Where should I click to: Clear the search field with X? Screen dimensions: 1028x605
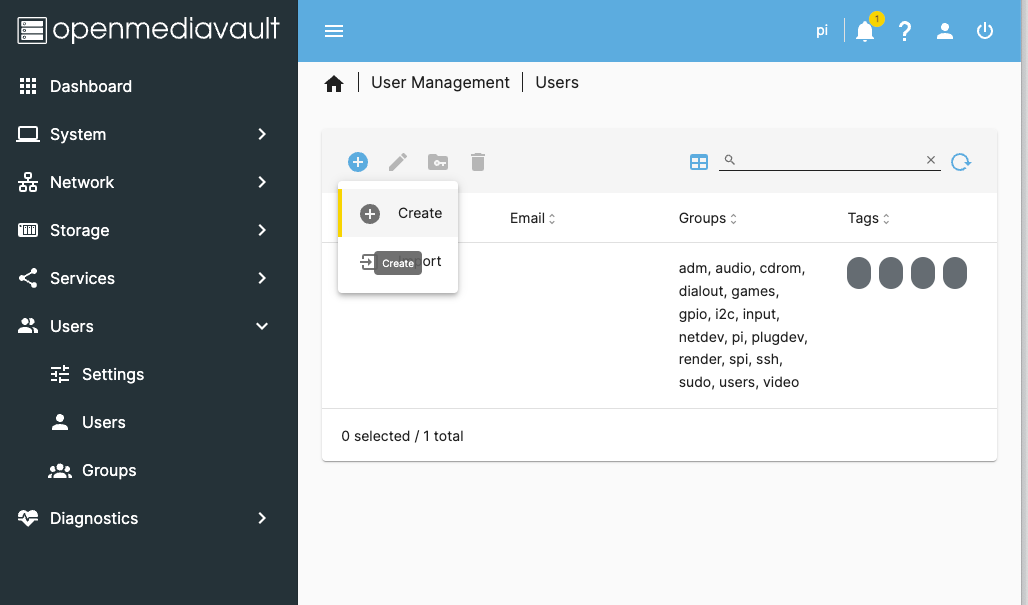coord(930,160)
